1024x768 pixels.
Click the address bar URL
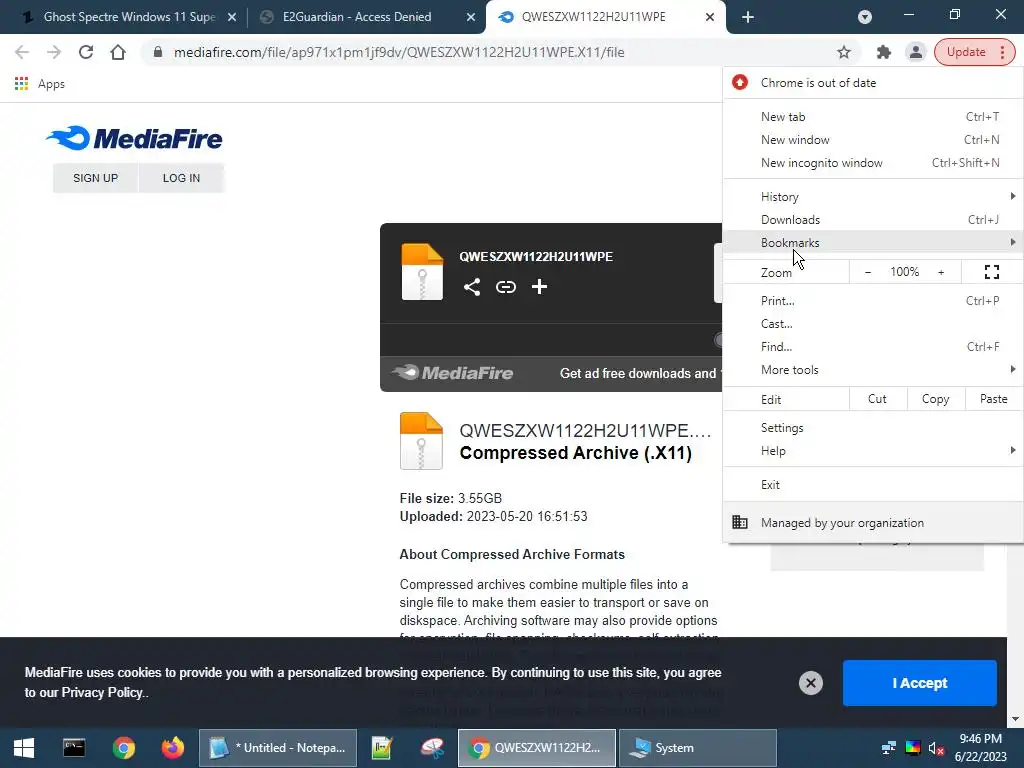(x=399, y=52)
